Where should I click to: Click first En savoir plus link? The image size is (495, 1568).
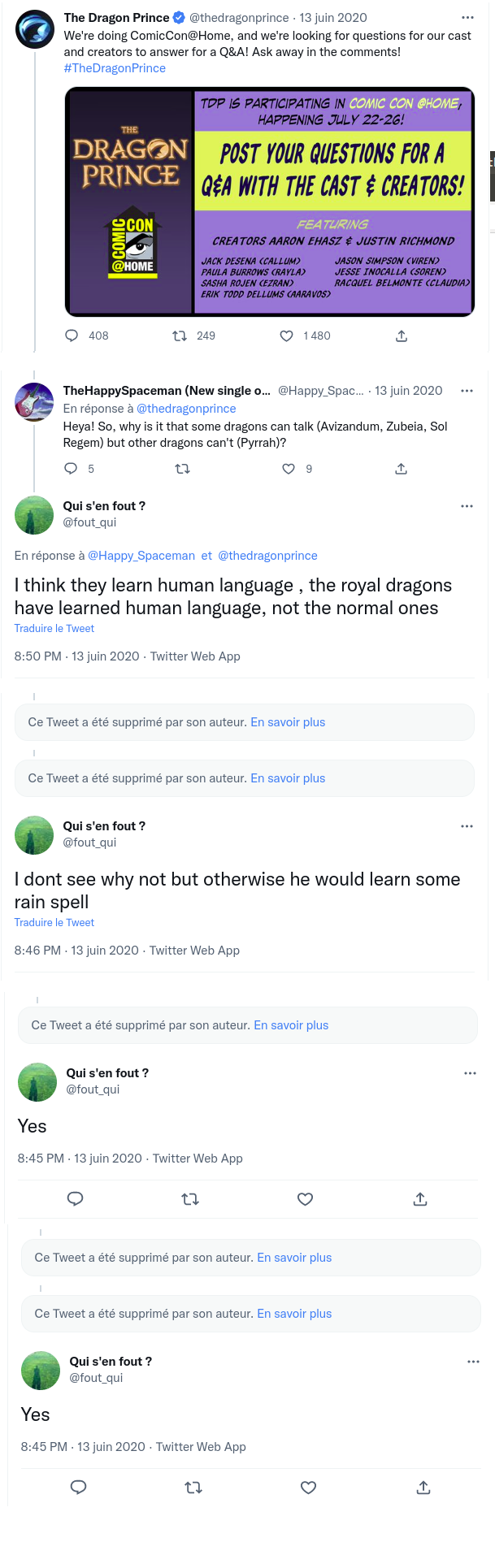pos(288,722)
